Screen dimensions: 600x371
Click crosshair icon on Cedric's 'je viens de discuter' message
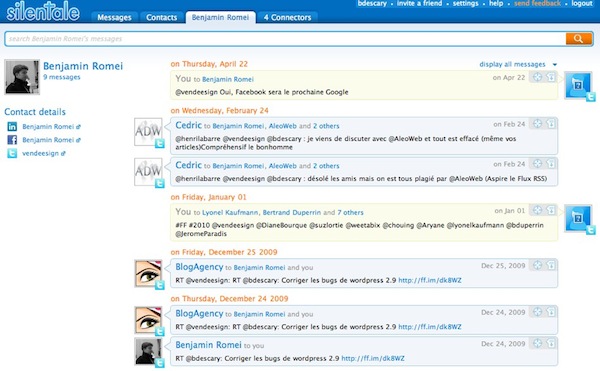point(537,124)
